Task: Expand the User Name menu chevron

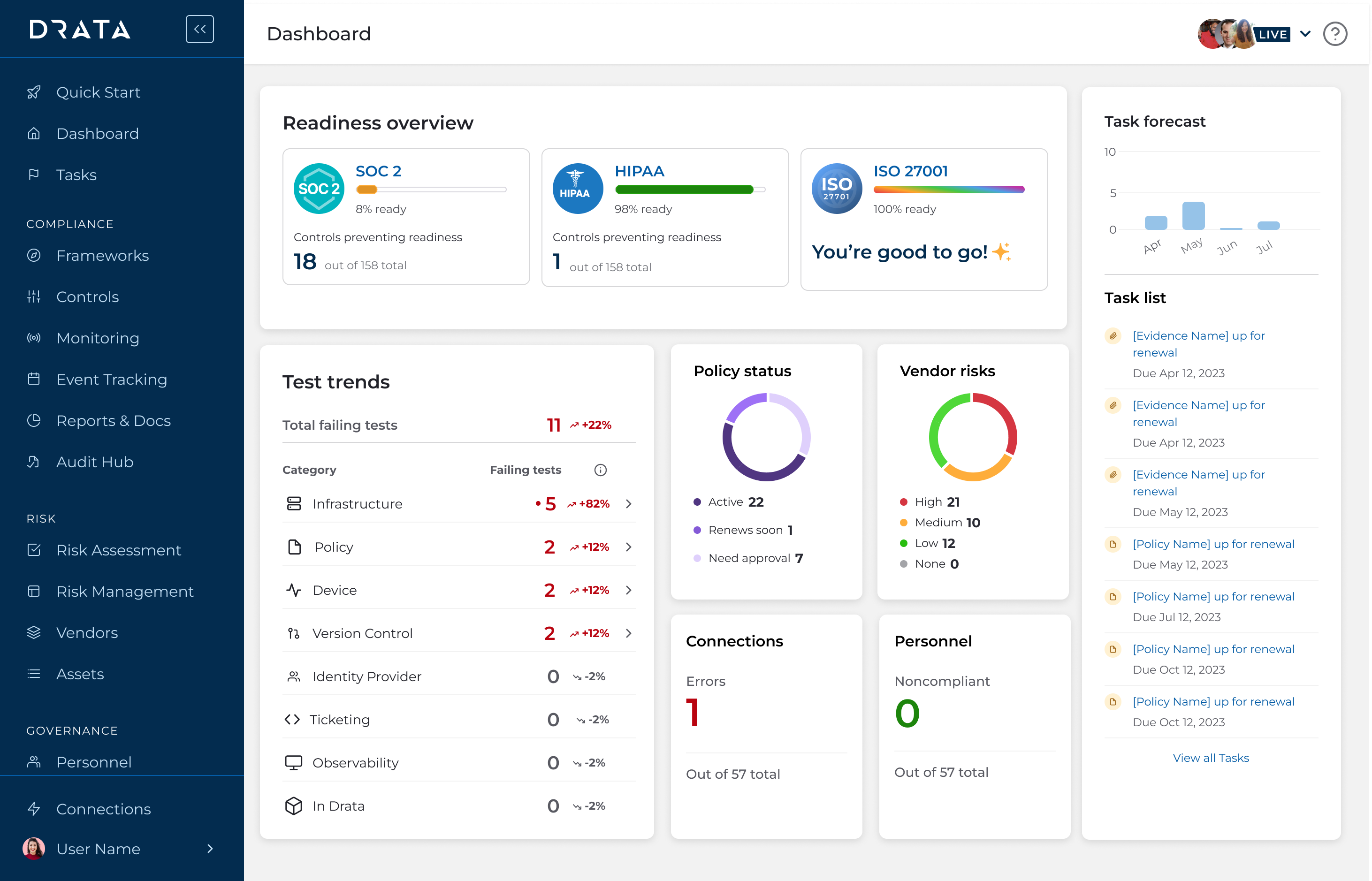Action: point(210,848)
